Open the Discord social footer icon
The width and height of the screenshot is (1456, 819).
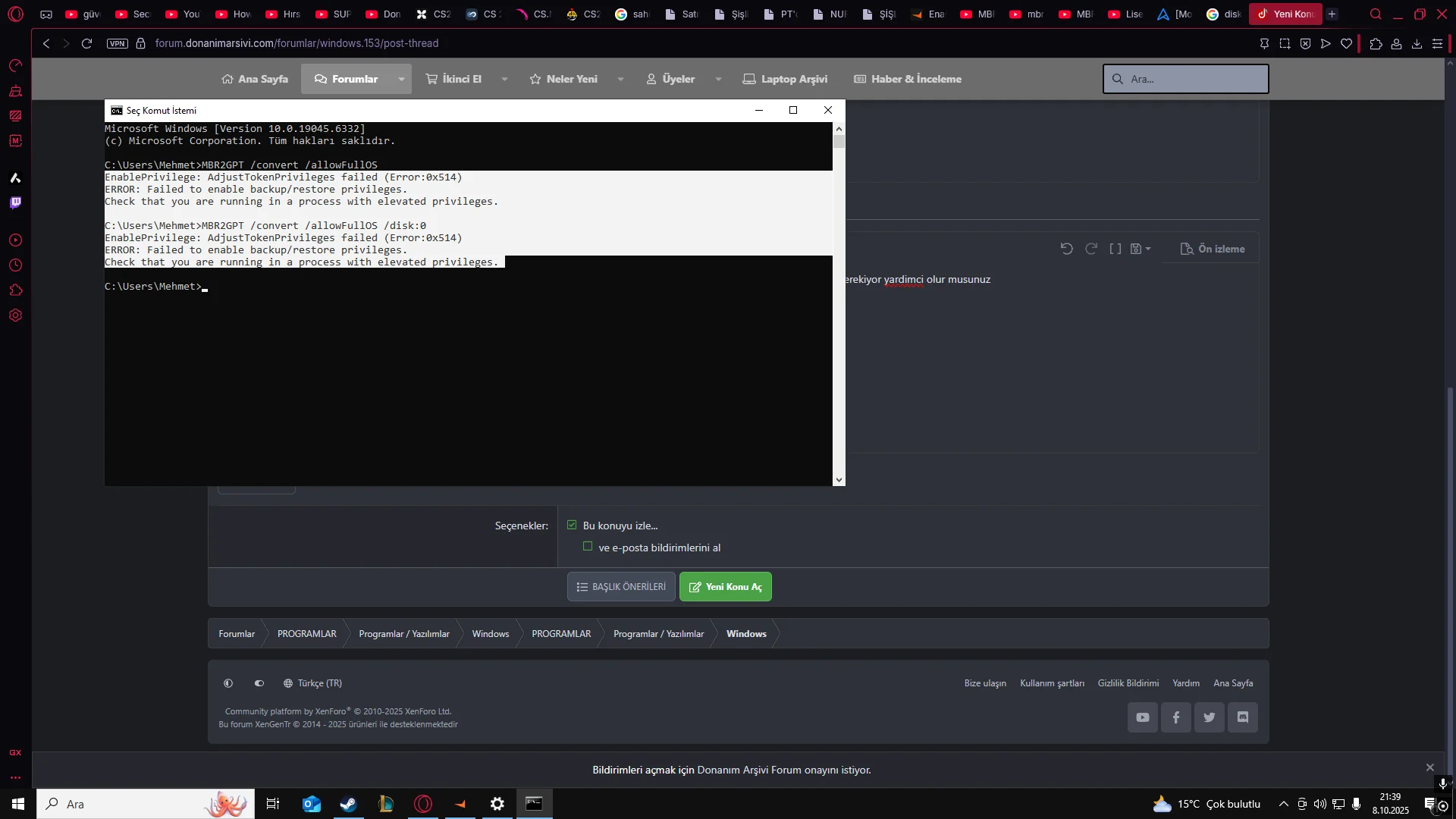tap(1242, 717)
